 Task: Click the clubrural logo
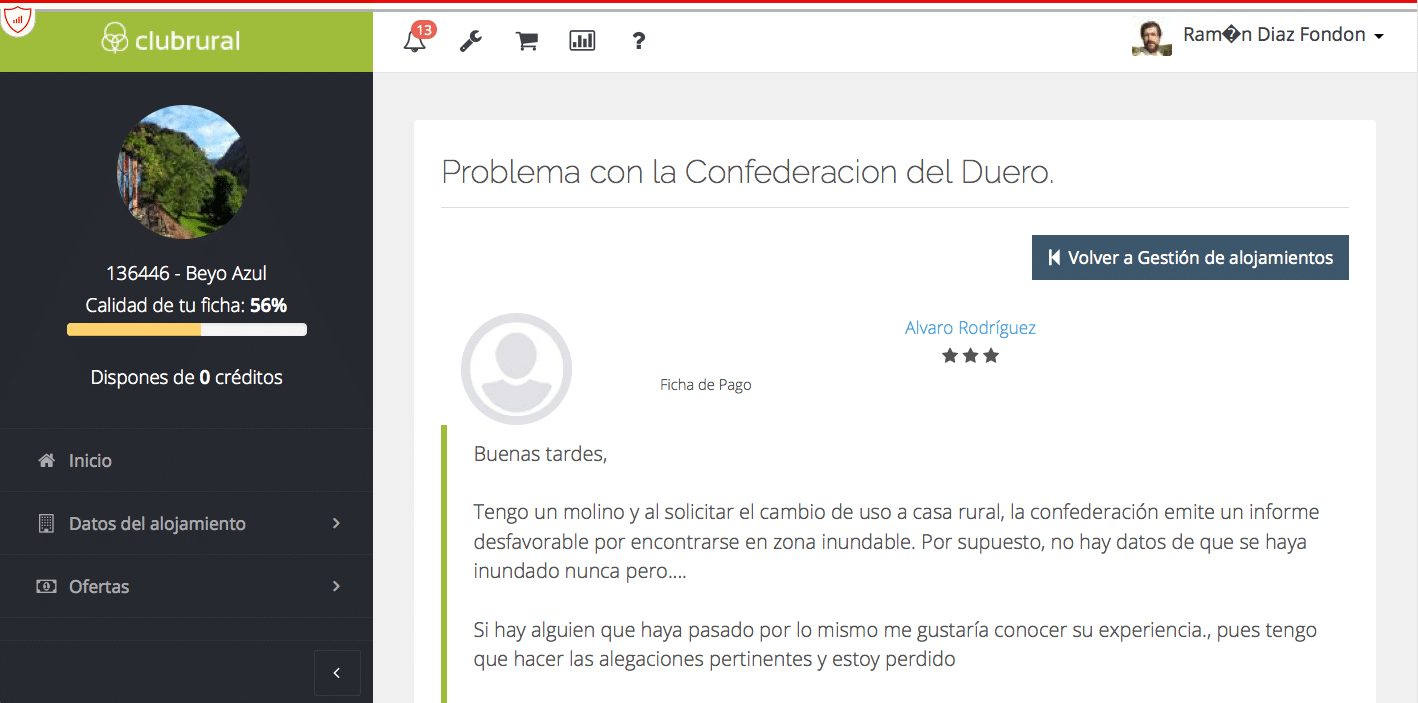pos(171,40)
